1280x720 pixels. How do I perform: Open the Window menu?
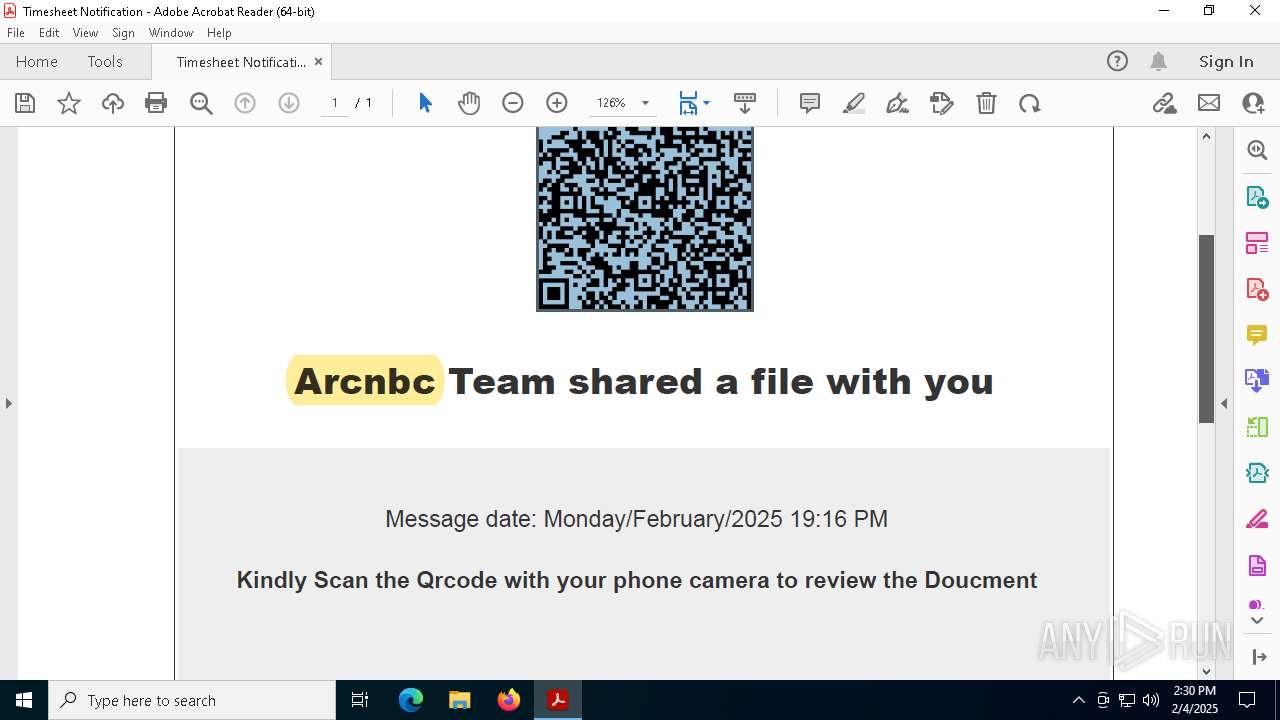click(171, 33)
